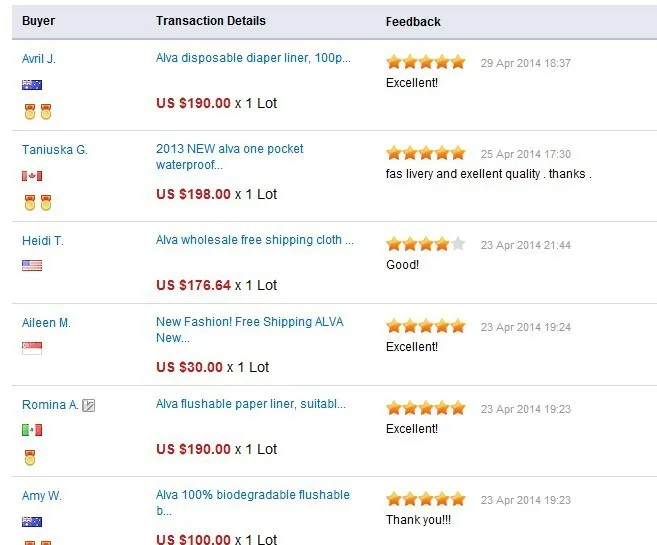Click Aileen M.'s Singapore flag icon

coord(32,348)
